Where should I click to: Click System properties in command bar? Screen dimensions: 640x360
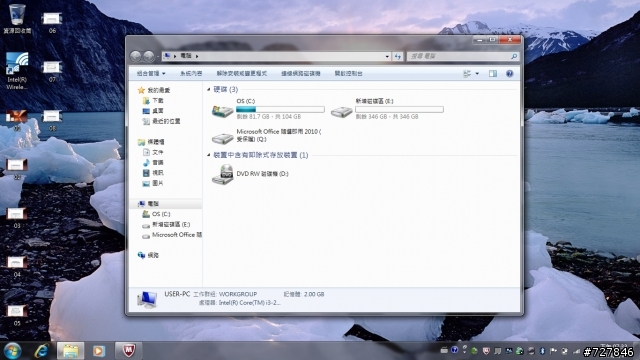(191, 73)
